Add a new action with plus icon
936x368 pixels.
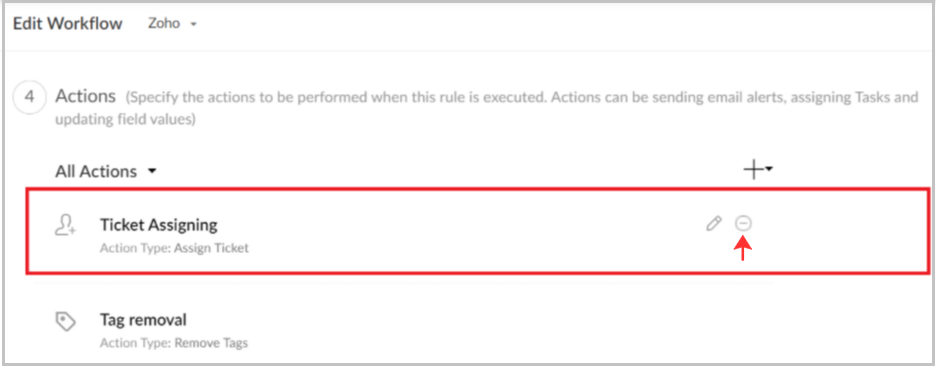753,170
